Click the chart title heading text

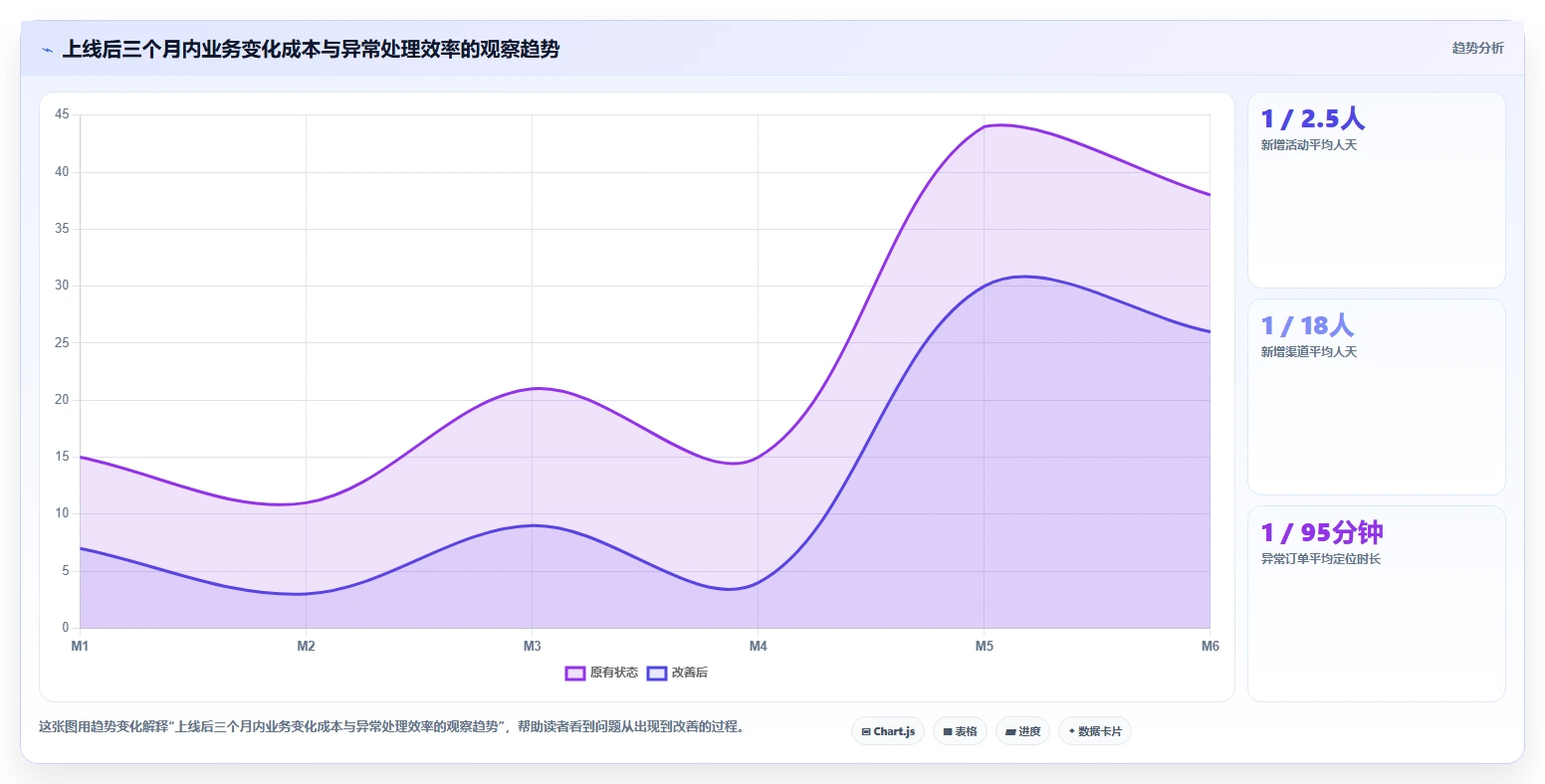pos(311,49)
